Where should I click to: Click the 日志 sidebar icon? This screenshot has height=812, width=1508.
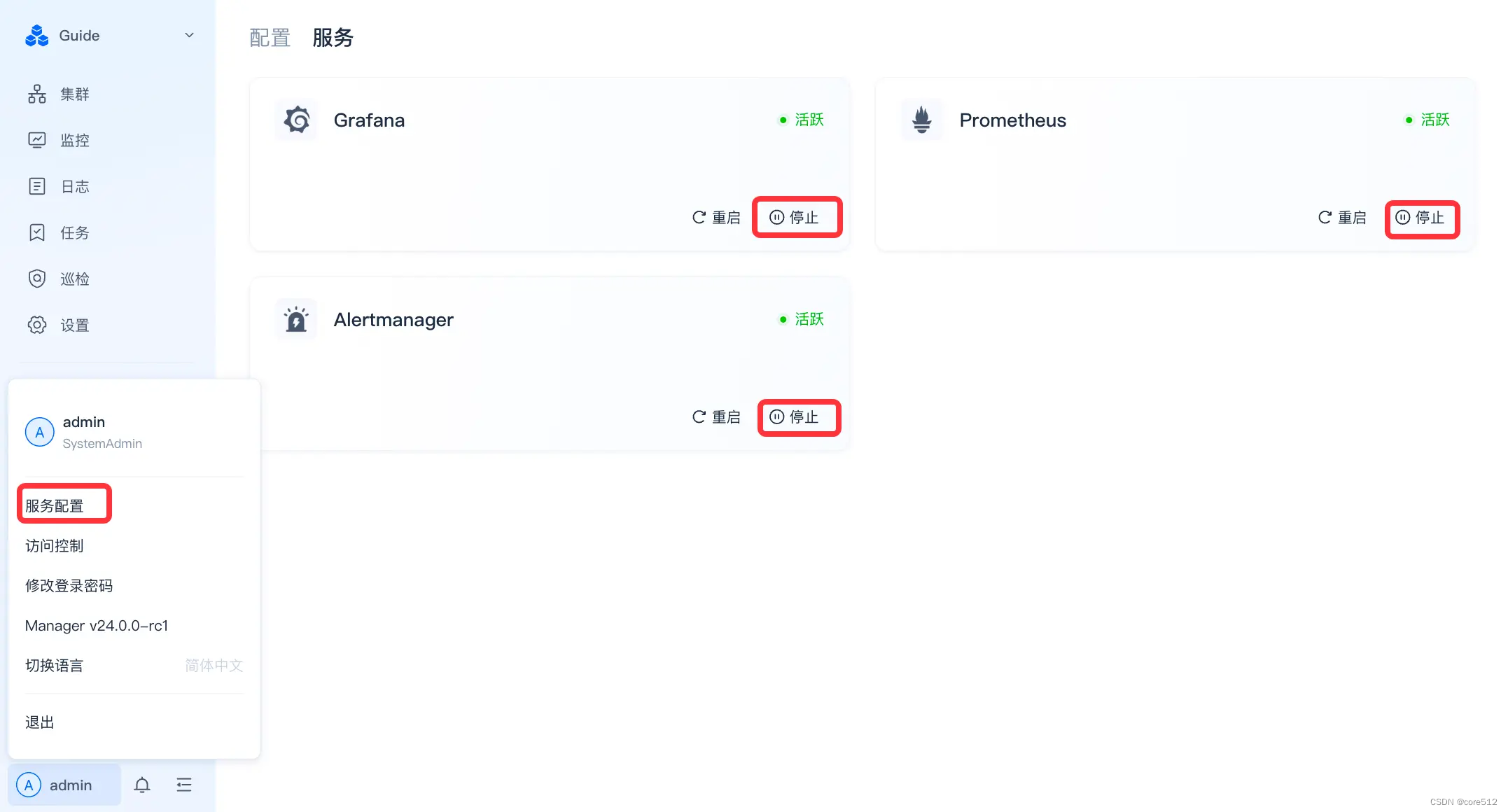[37, 185]
